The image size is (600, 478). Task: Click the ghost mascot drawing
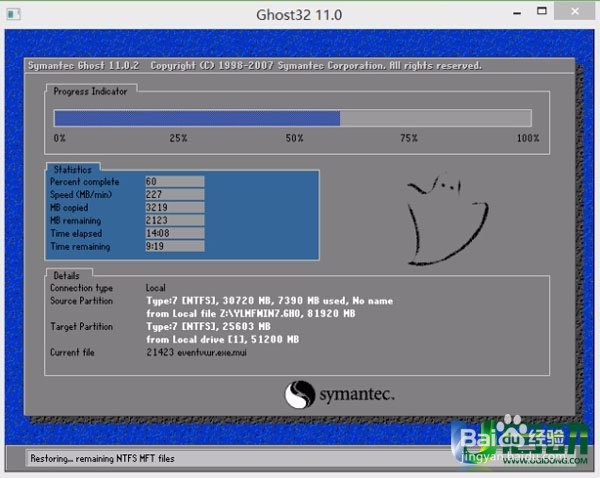(x=448, y=220)
